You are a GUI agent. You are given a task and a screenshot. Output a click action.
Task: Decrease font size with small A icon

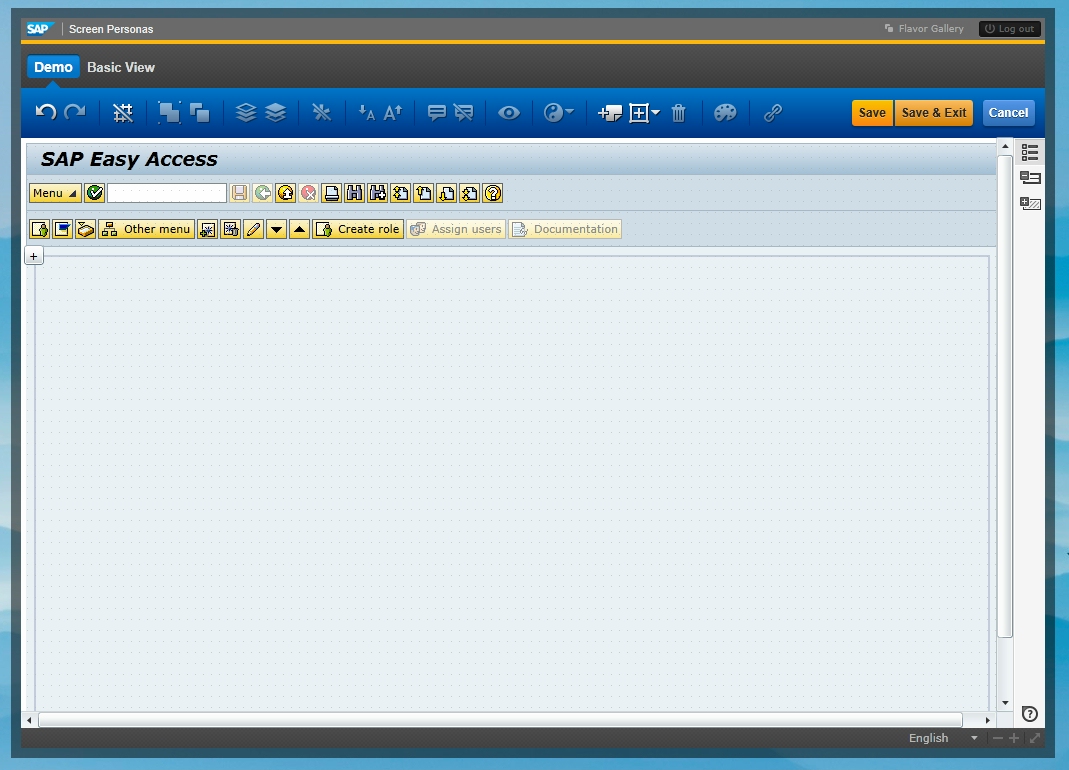[x=367, y=113]
